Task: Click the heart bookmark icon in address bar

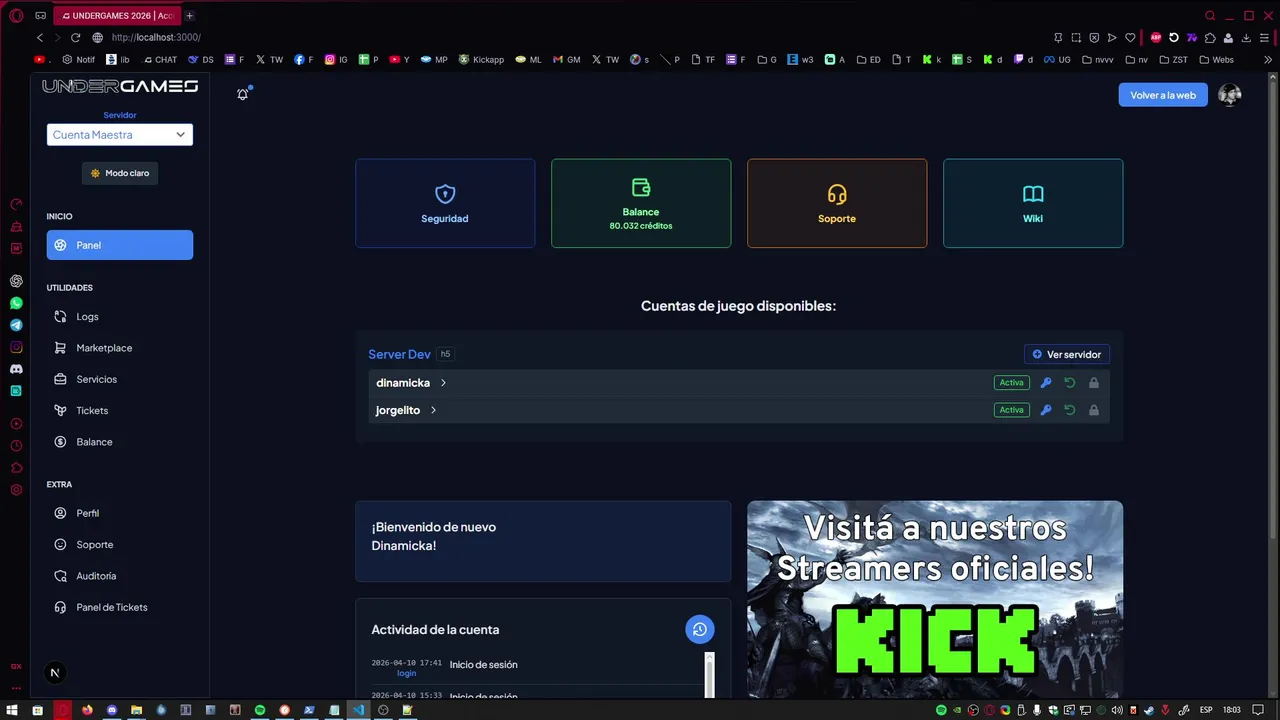Action: pos(1130,37)
